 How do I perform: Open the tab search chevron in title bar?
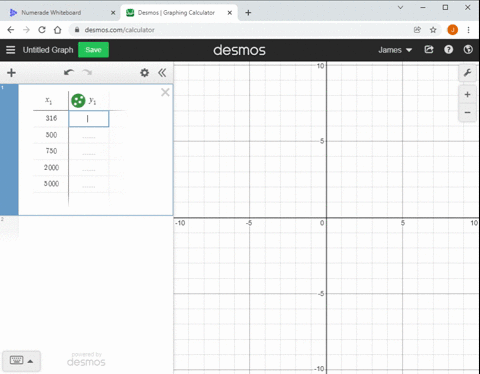pyautogui.click(x=400, y=7)
